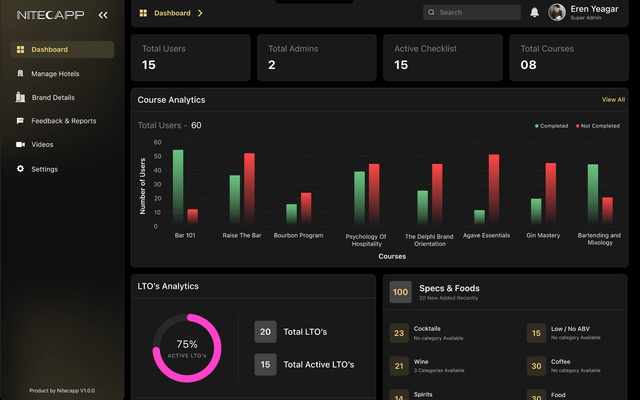Collapse the sidebar with double-chevron icon
The image size is (640, 400).
[103, 15]
